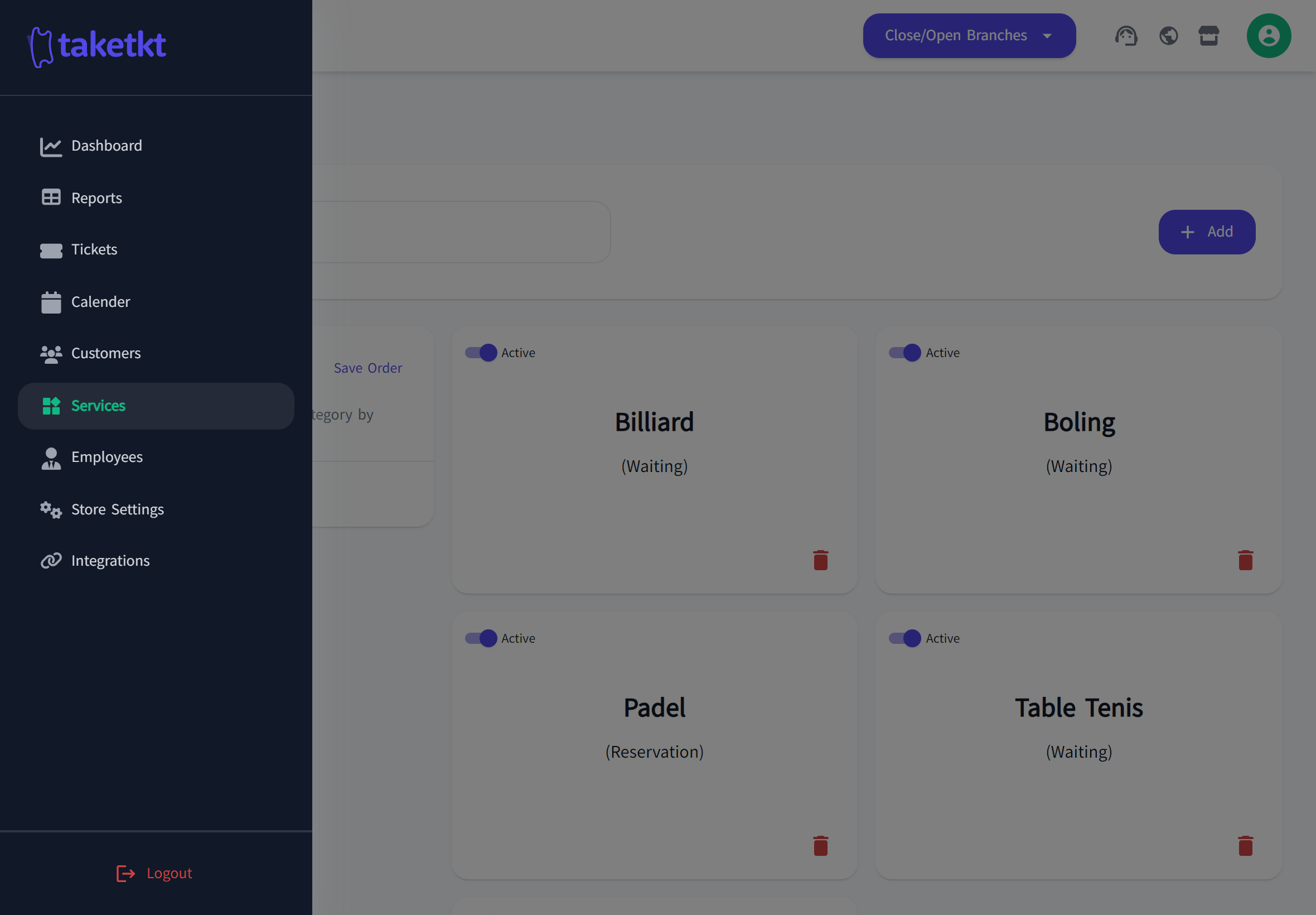
Task: Open the Billiard service title
Action: (654, 422)
